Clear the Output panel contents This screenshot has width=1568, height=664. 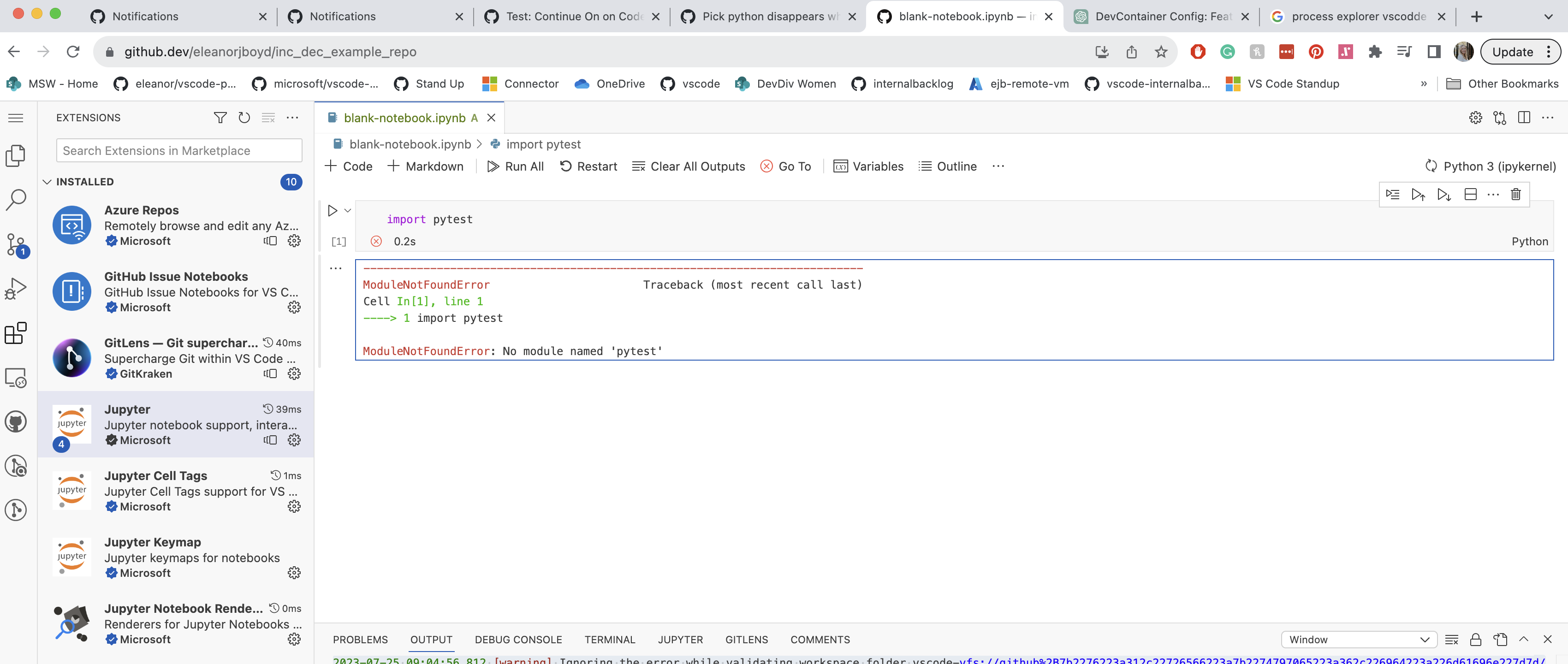(x=1452, y=640)
